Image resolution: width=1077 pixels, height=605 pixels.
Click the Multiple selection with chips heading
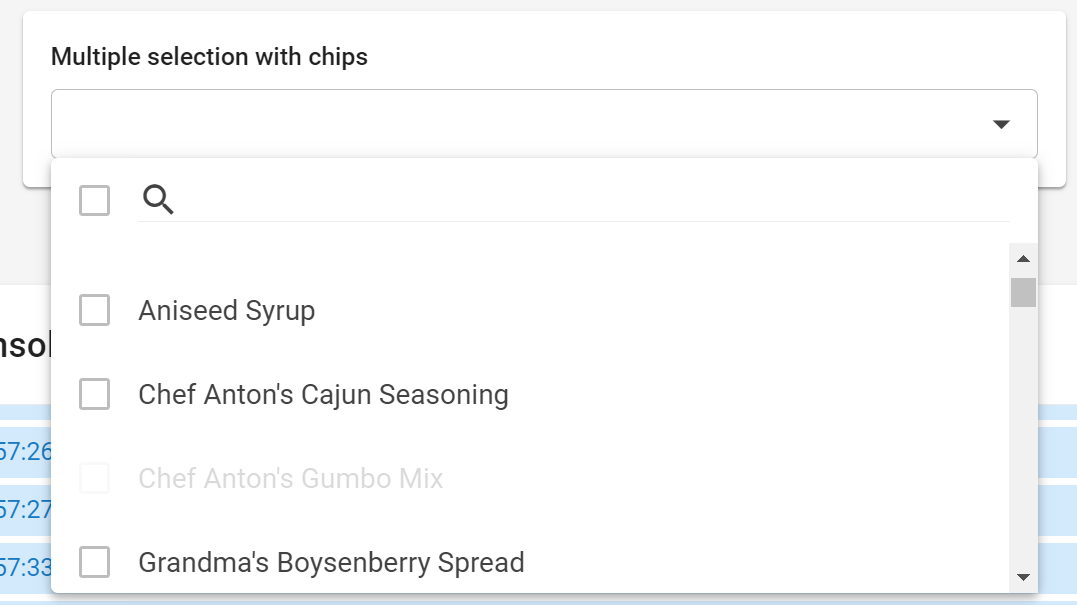click(x=209, y=57)
